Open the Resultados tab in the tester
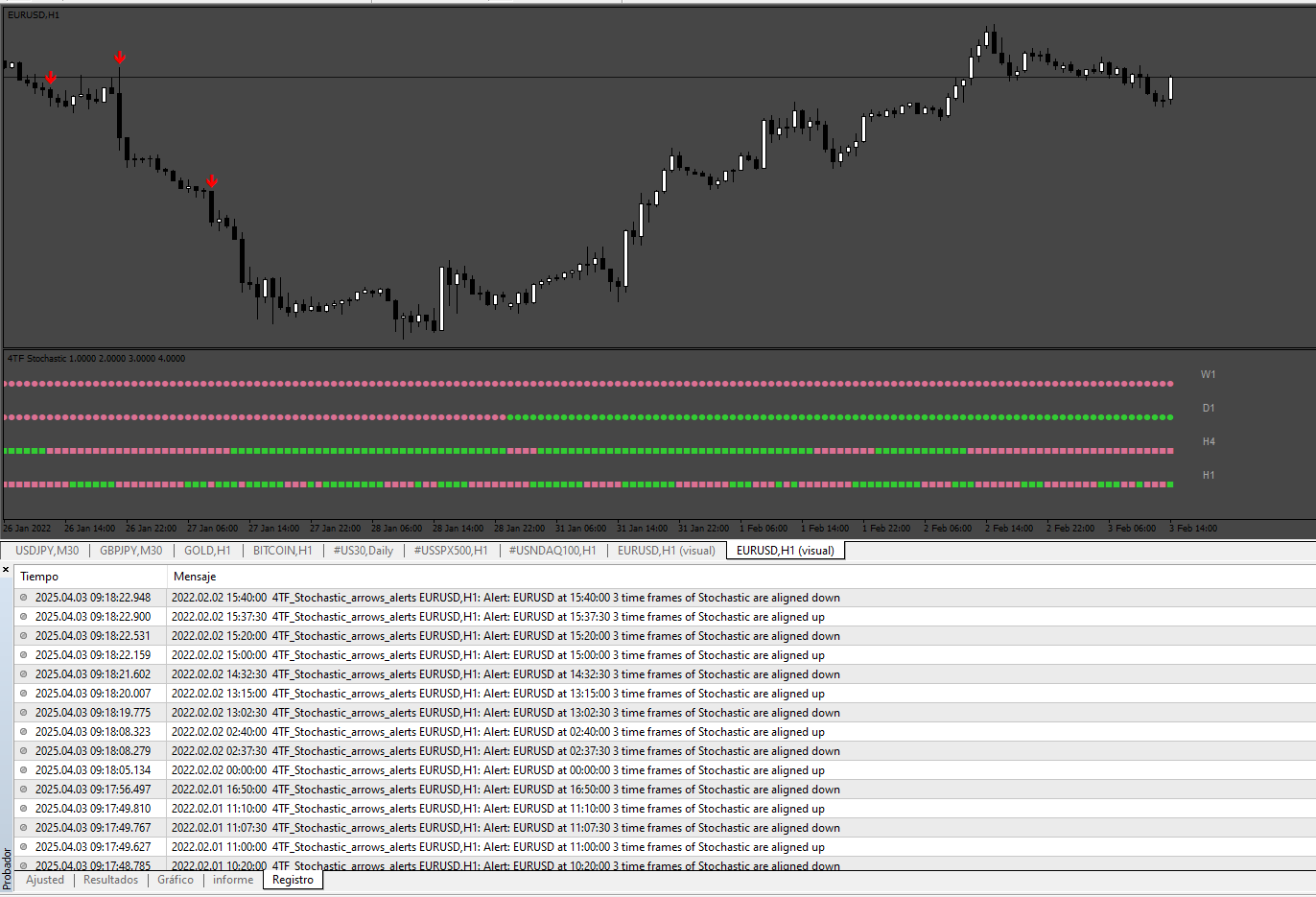1316x897 pixels. [x=111, y=880]
